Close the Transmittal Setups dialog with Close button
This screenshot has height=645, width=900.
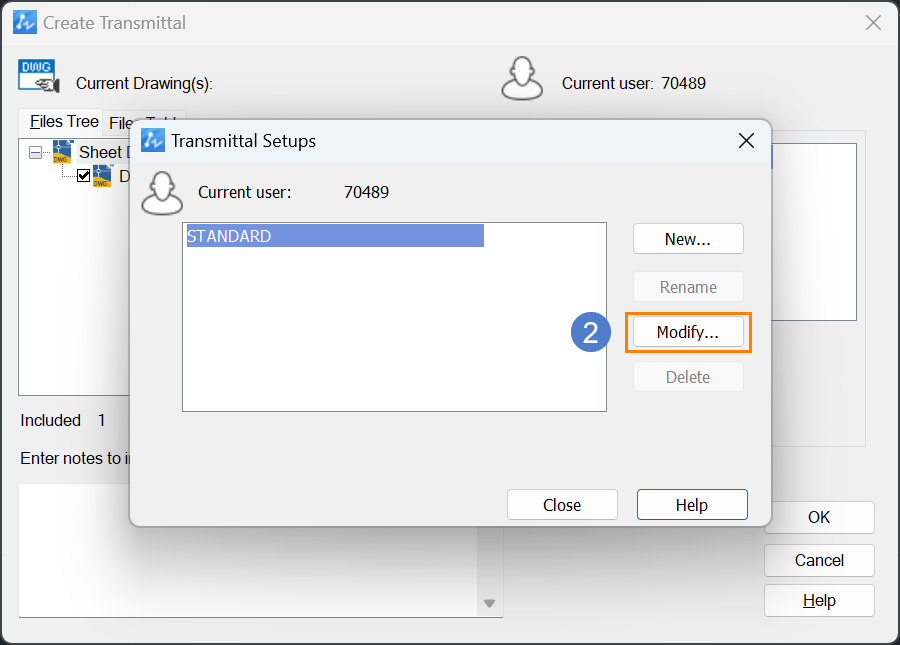pos(562,505)
